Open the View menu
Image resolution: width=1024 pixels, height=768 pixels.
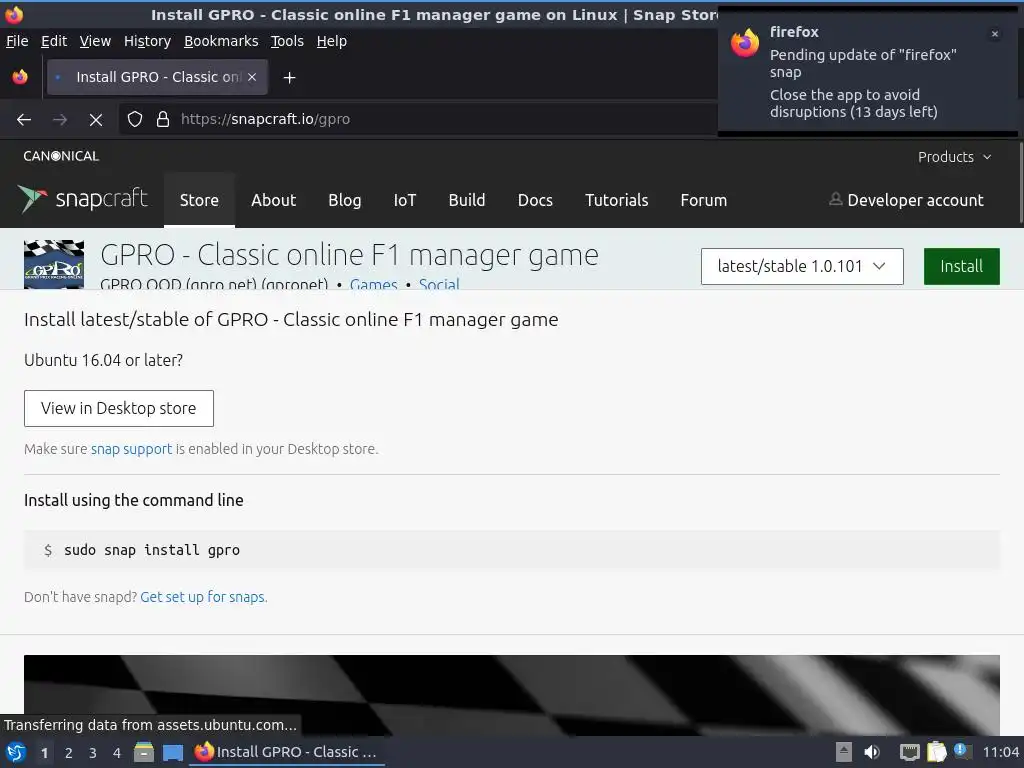pos(95,41)
